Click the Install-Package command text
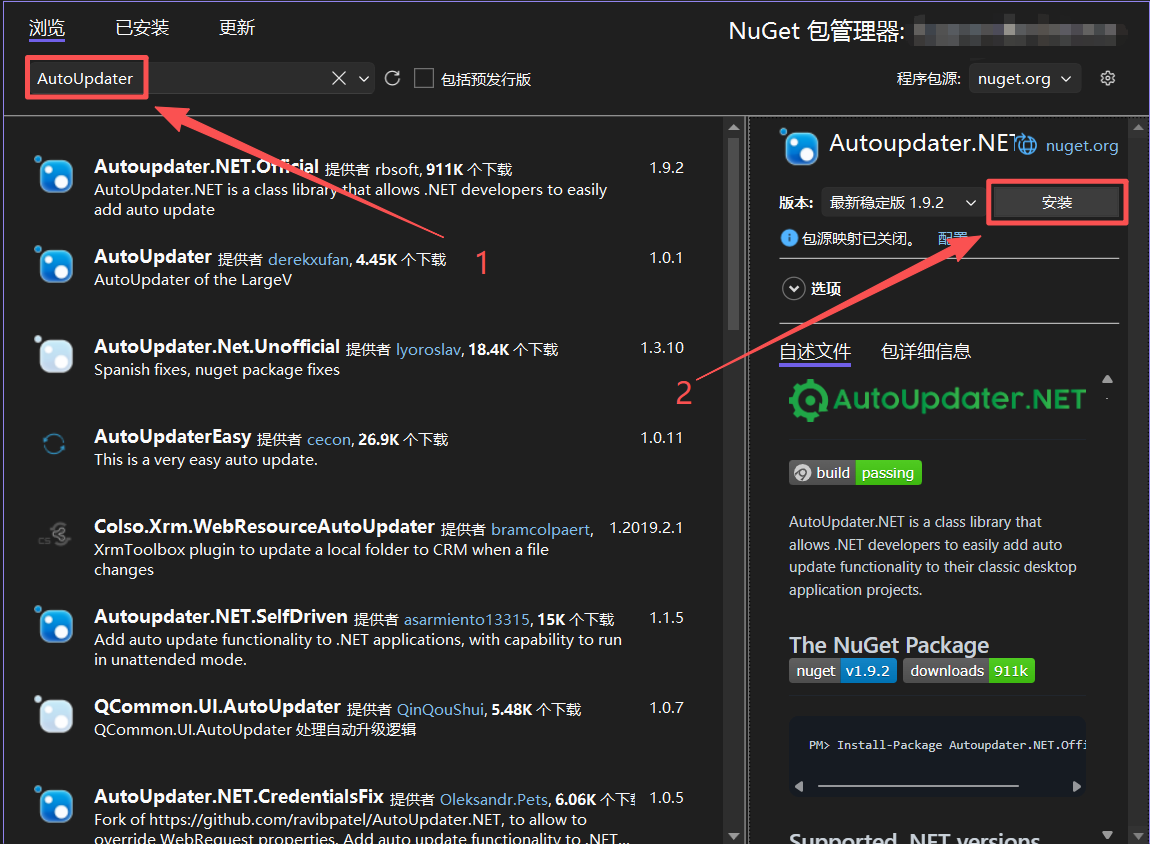This screenshot has width=1150, height=844. pyautogui.click(x=947, y=745)
